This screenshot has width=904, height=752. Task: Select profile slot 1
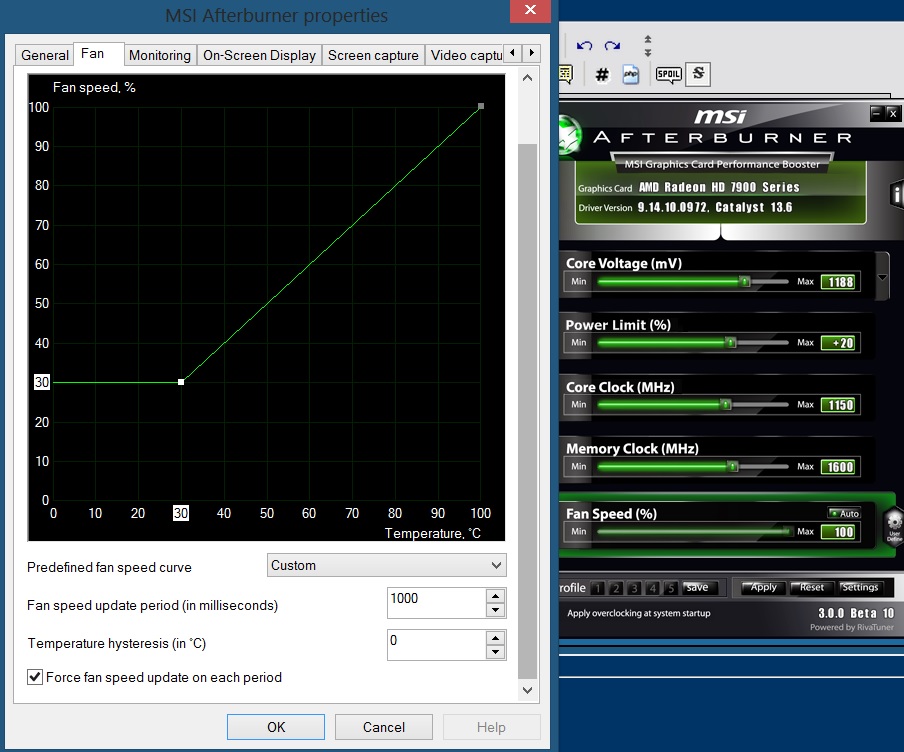pos(598,588)
